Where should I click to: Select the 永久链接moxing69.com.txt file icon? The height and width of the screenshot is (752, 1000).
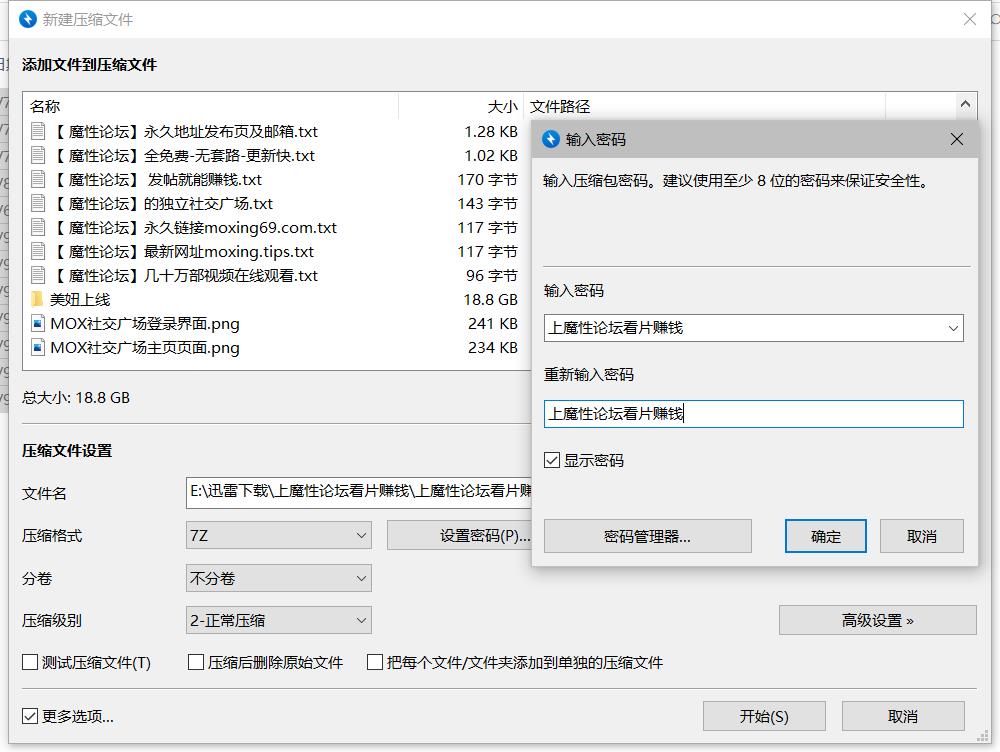click(x=38, y=227)
